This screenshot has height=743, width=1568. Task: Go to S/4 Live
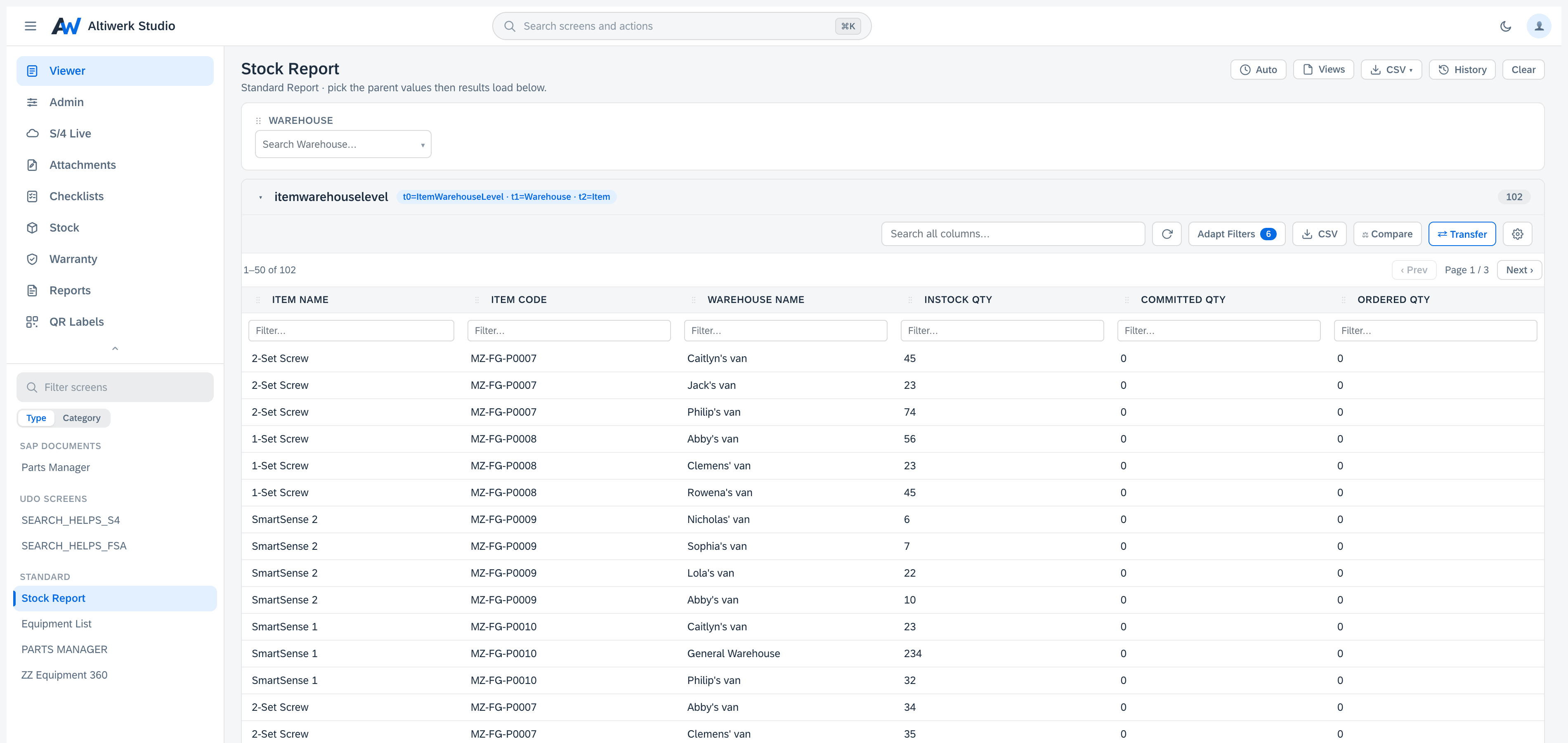tap(115, 133)
